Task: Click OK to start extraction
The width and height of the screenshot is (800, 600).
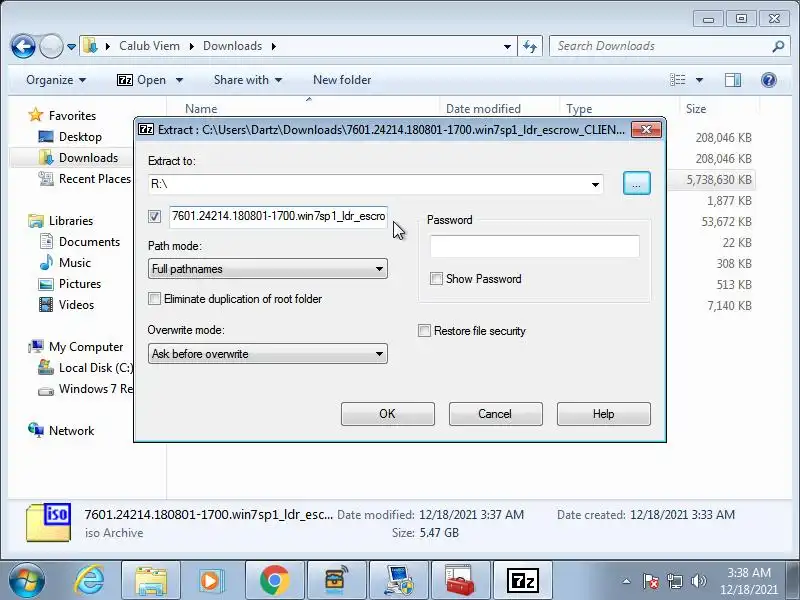Action: click(388, 414)
